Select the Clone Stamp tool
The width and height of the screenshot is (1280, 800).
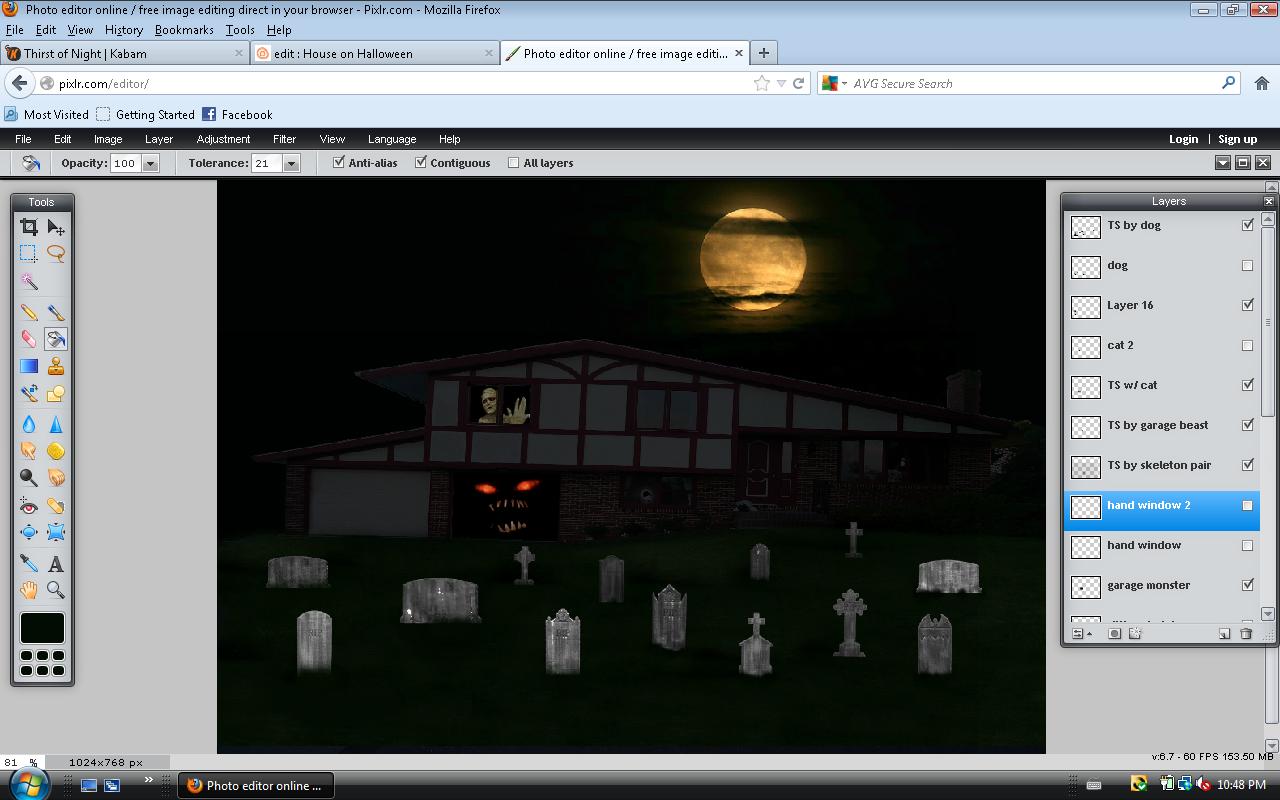pyautogui.click(x=56, y=366)
